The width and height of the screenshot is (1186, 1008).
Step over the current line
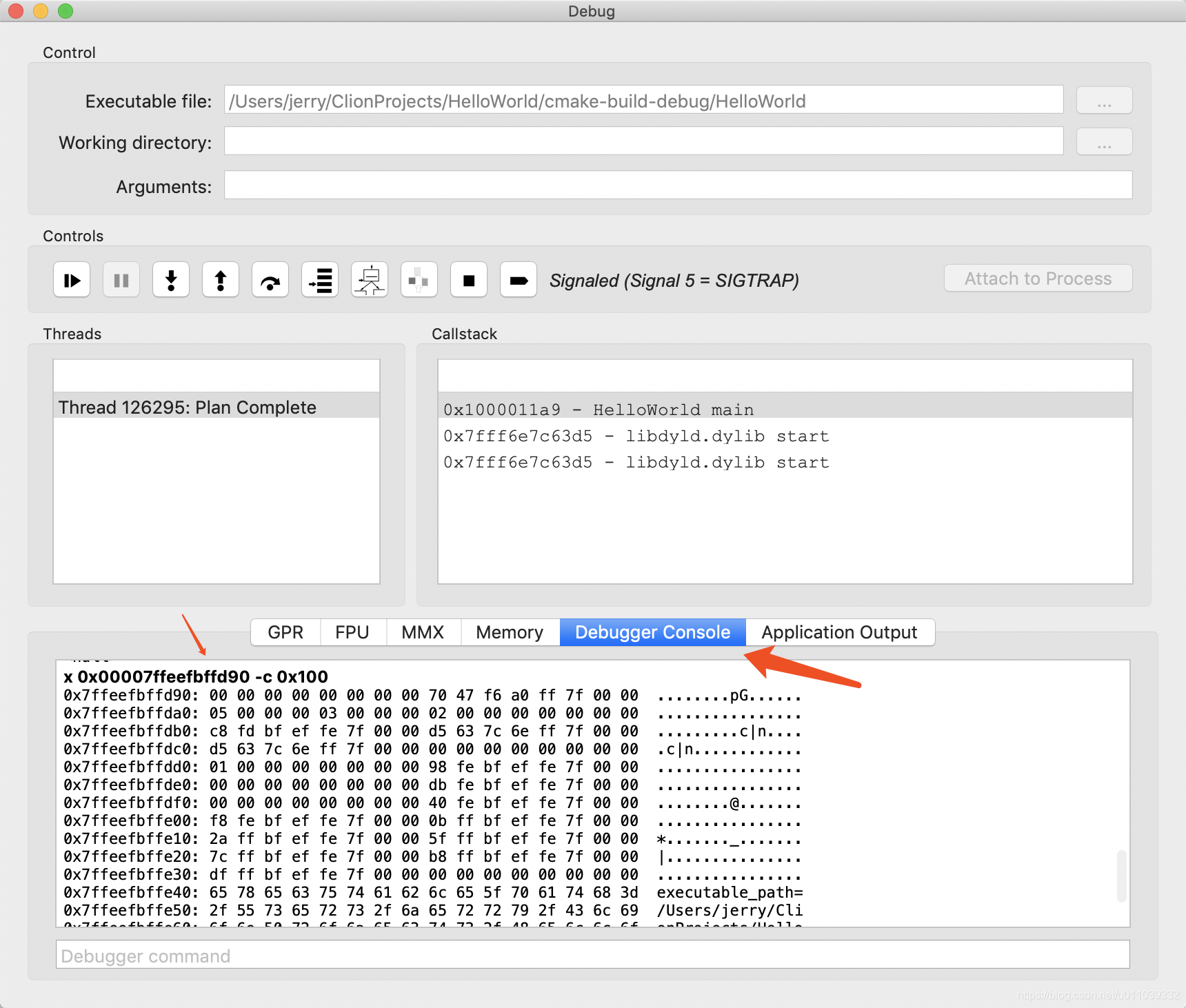tap(270, 279)
